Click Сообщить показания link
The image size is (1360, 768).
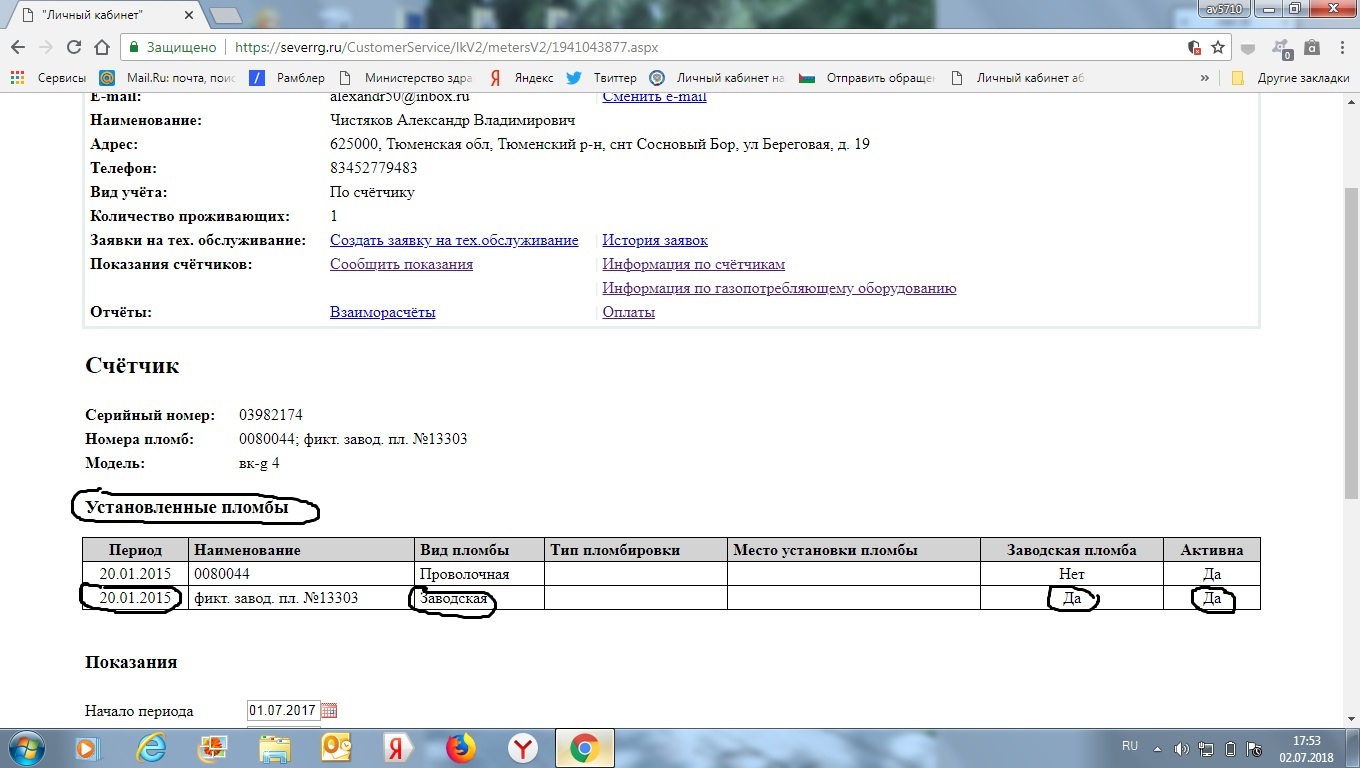pos(401,264)
